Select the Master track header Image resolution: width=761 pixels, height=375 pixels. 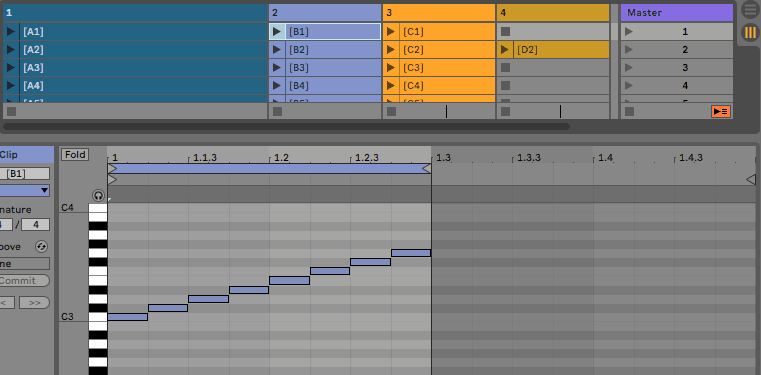pyautogui.click(x=677, y=13)
